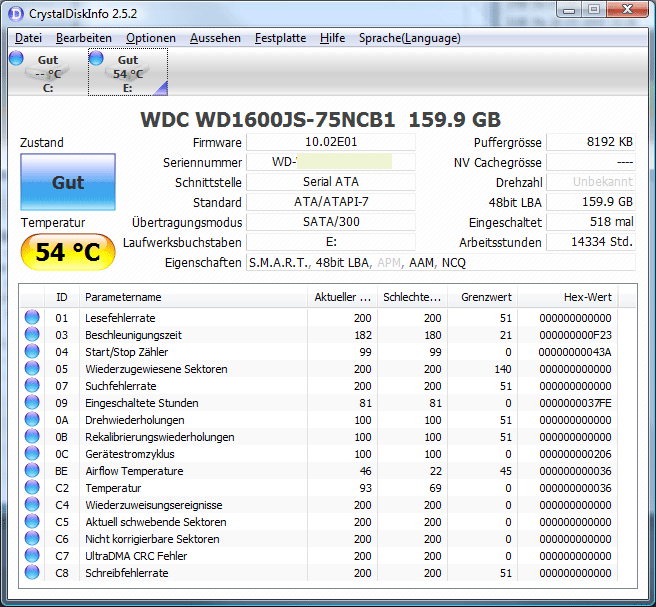Click the 48bit LBA value 159.9 GB
The width and height of the screenshot is (656, 607).
pyautogui.click(x=591, y=202)
